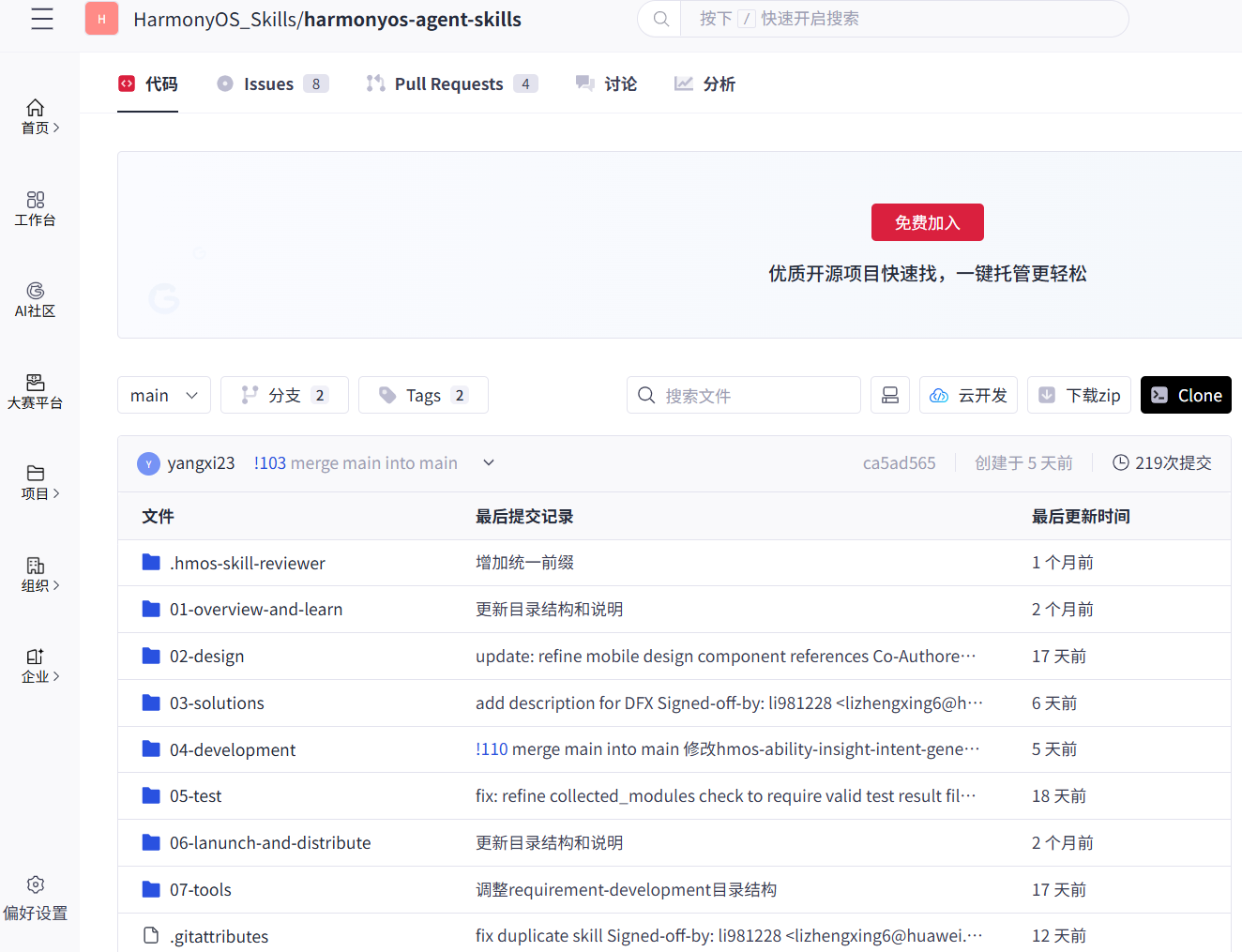This screenshot has height=952, width=1242.
Task: Open the 05-test folder
Action: pyautogui.click(x=196, y=795)
